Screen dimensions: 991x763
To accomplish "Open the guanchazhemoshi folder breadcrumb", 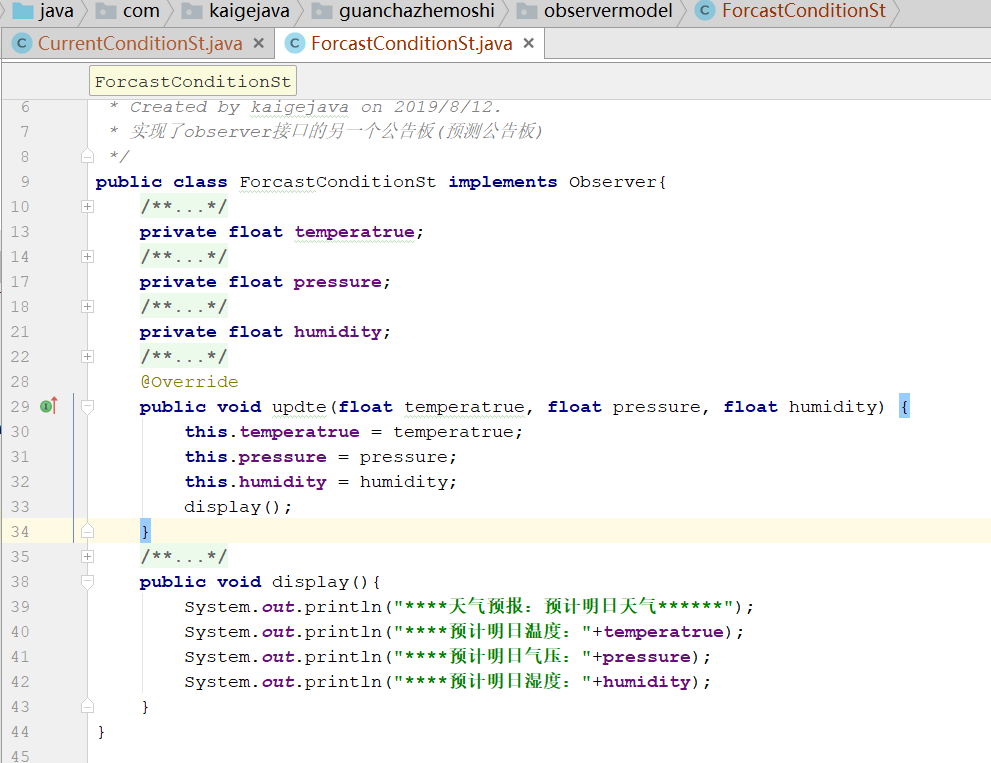I will (403, 11).
